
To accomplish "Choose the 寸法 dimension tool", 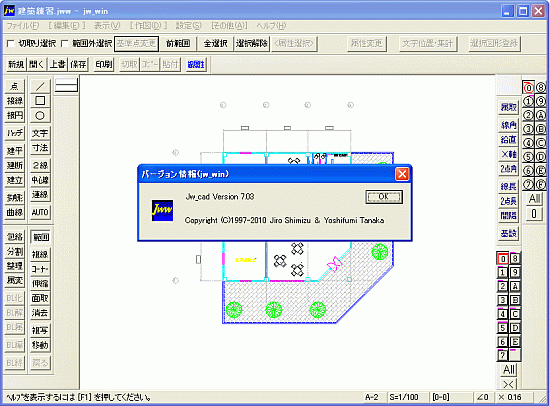I will (x=40, y=148).
